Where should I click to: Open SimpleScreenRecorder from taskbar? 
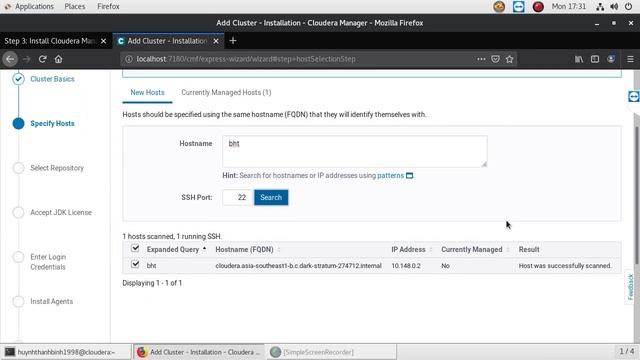331,352
